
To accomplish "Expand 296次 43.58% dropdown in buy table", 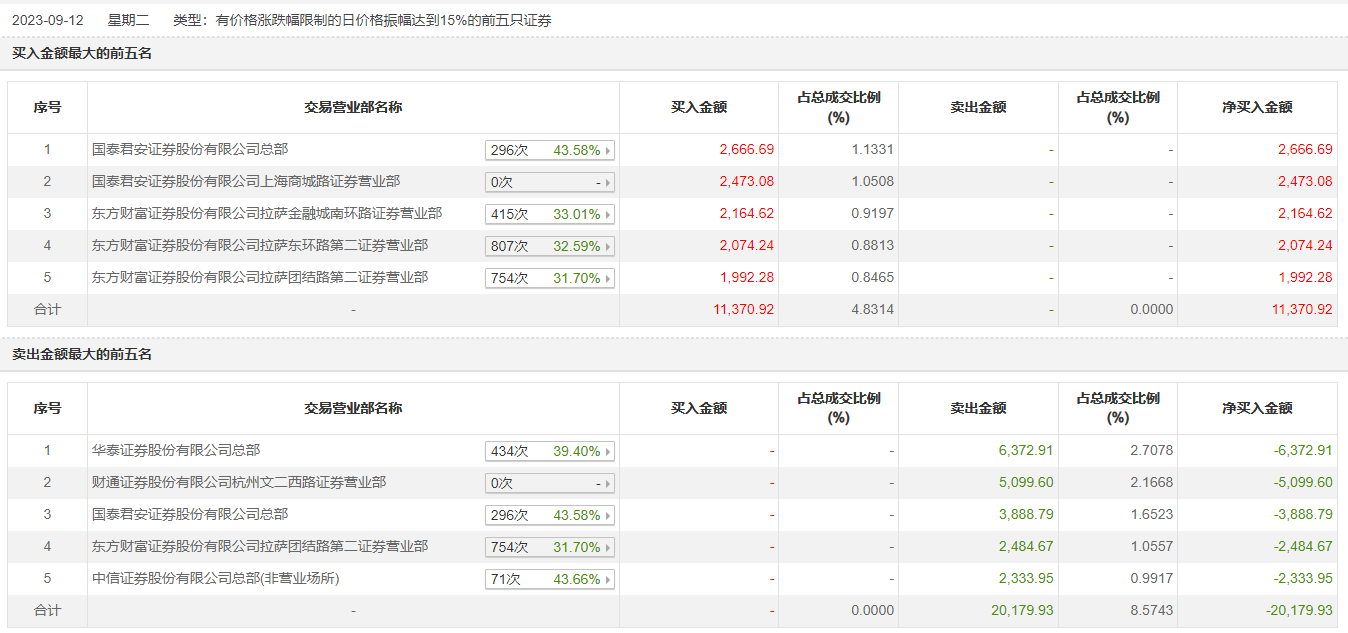I will [x=550, y=150].
